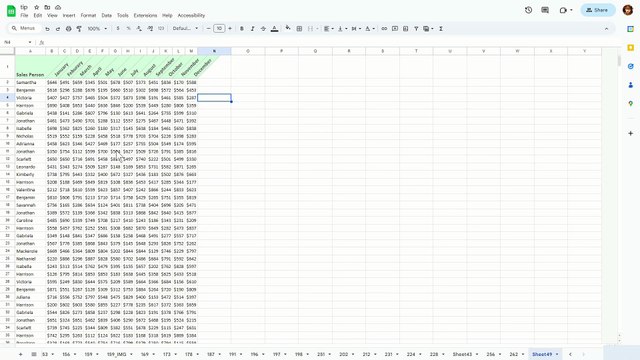Viewport: 640px width, 360px height.
Task: Increase decimal places
Action: coord(150,29)
